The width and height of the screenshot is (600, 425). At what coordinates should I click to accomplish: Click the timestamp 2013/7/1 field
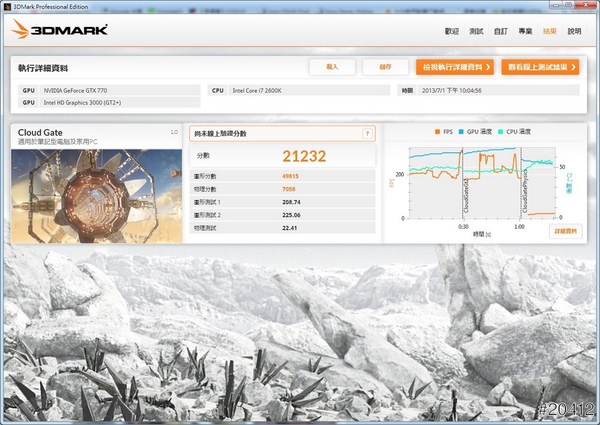click(488, 91)
